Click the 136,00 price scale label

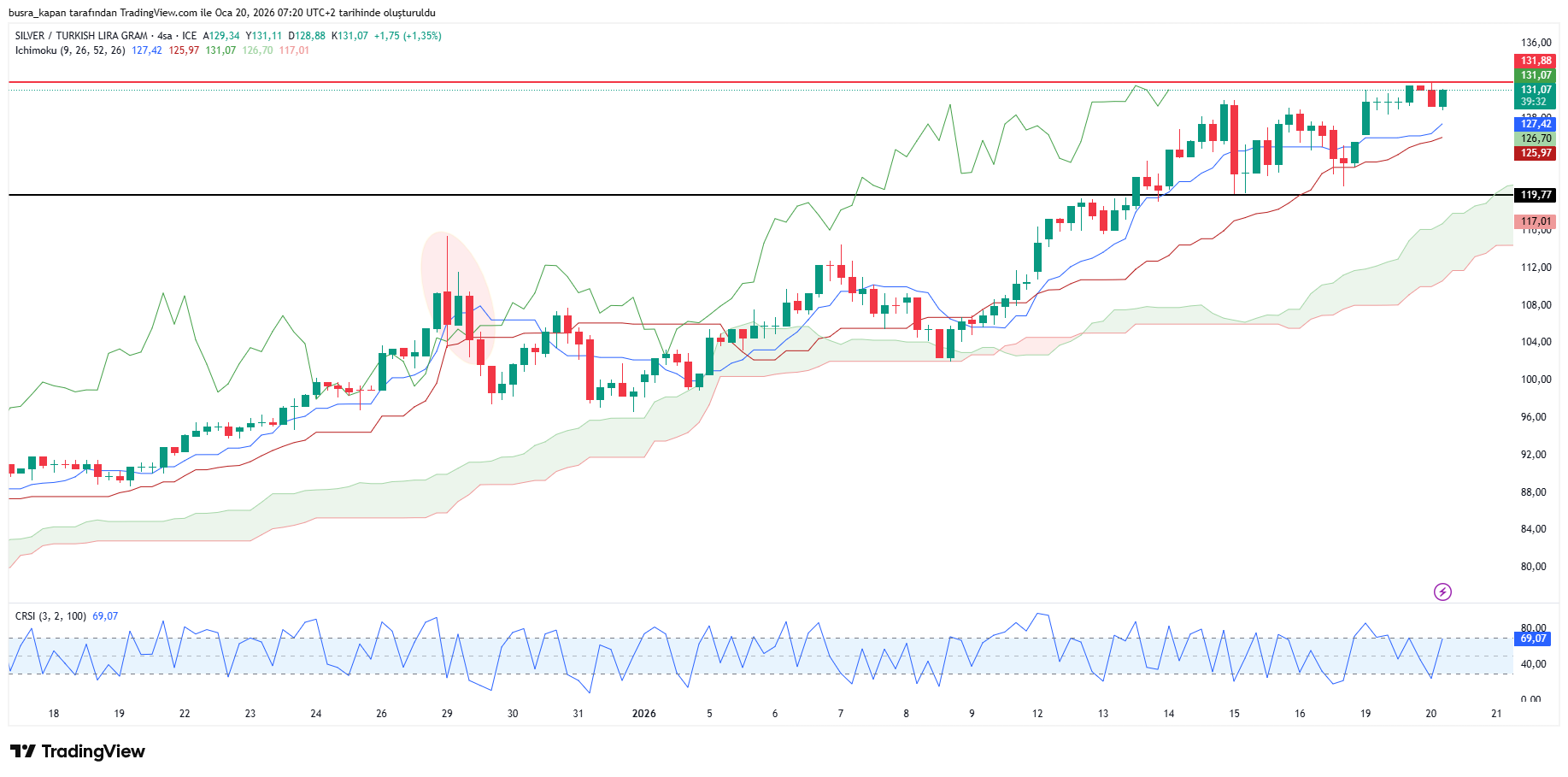[x=1536, y=42]
